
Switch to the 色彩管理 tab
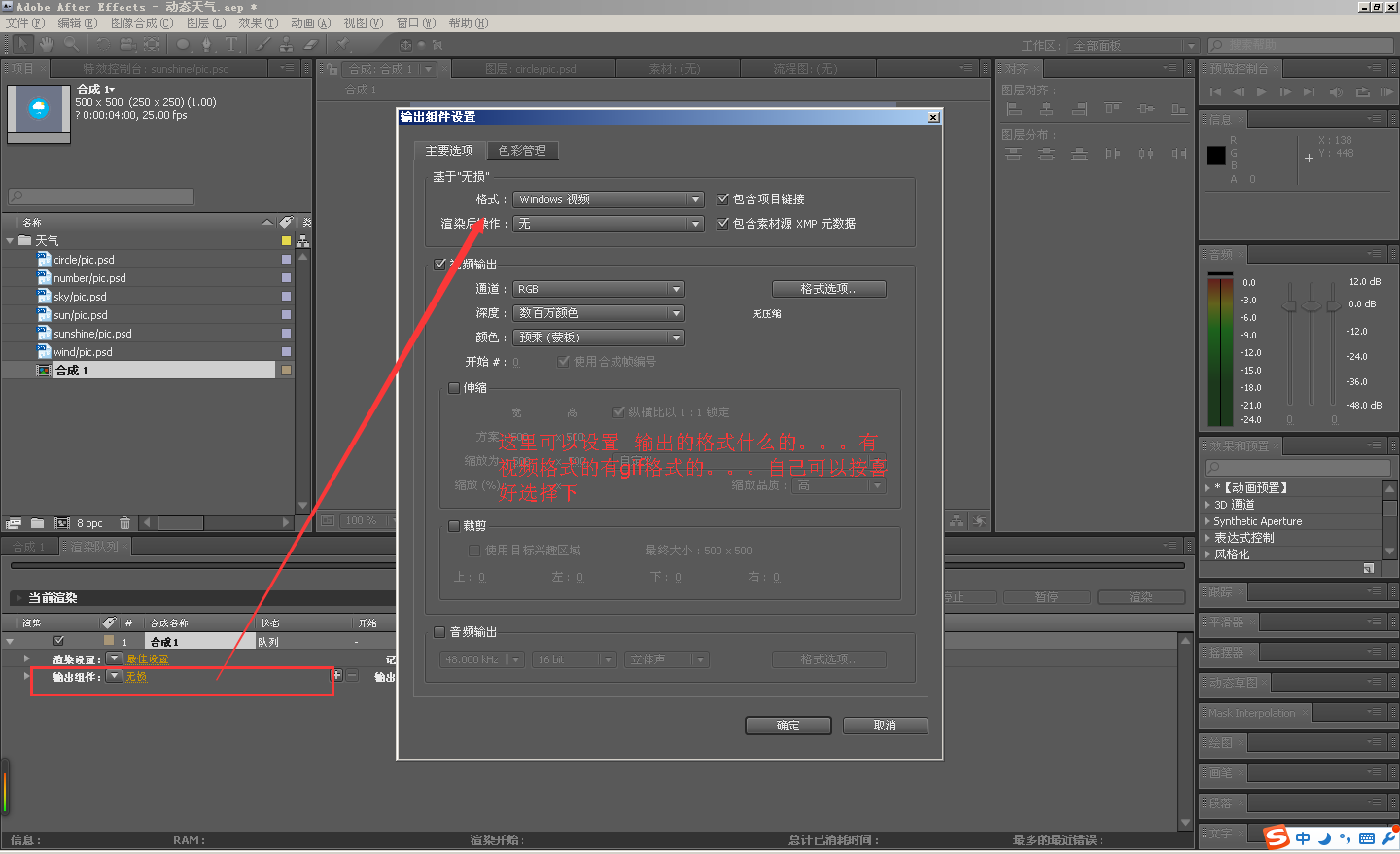[522, 151]
